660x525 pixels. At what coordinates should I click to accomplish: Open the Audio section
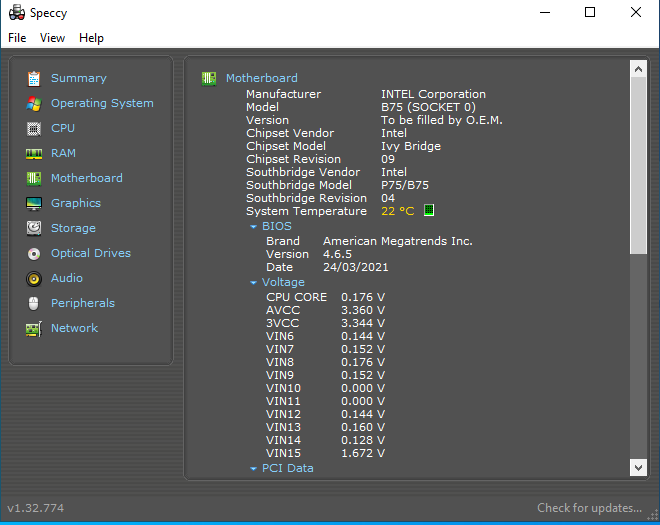click(67, 278)
